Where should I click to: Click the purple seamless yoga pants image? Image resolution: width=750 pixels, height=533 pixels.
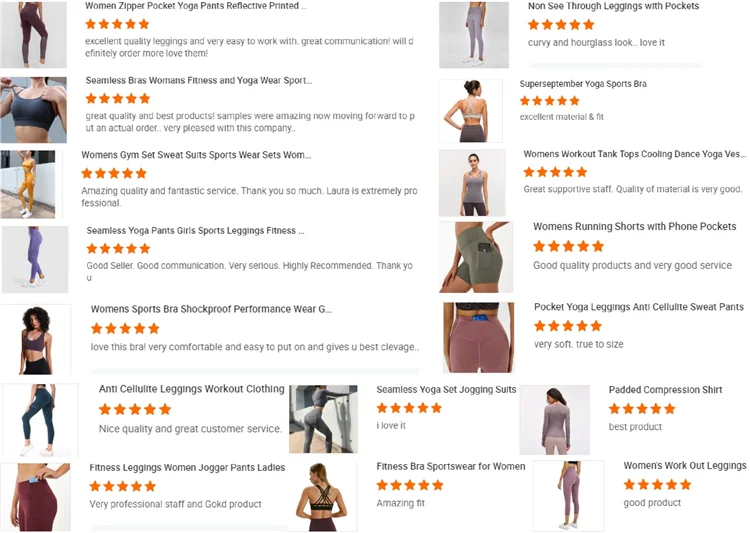[x=35, y=259]
